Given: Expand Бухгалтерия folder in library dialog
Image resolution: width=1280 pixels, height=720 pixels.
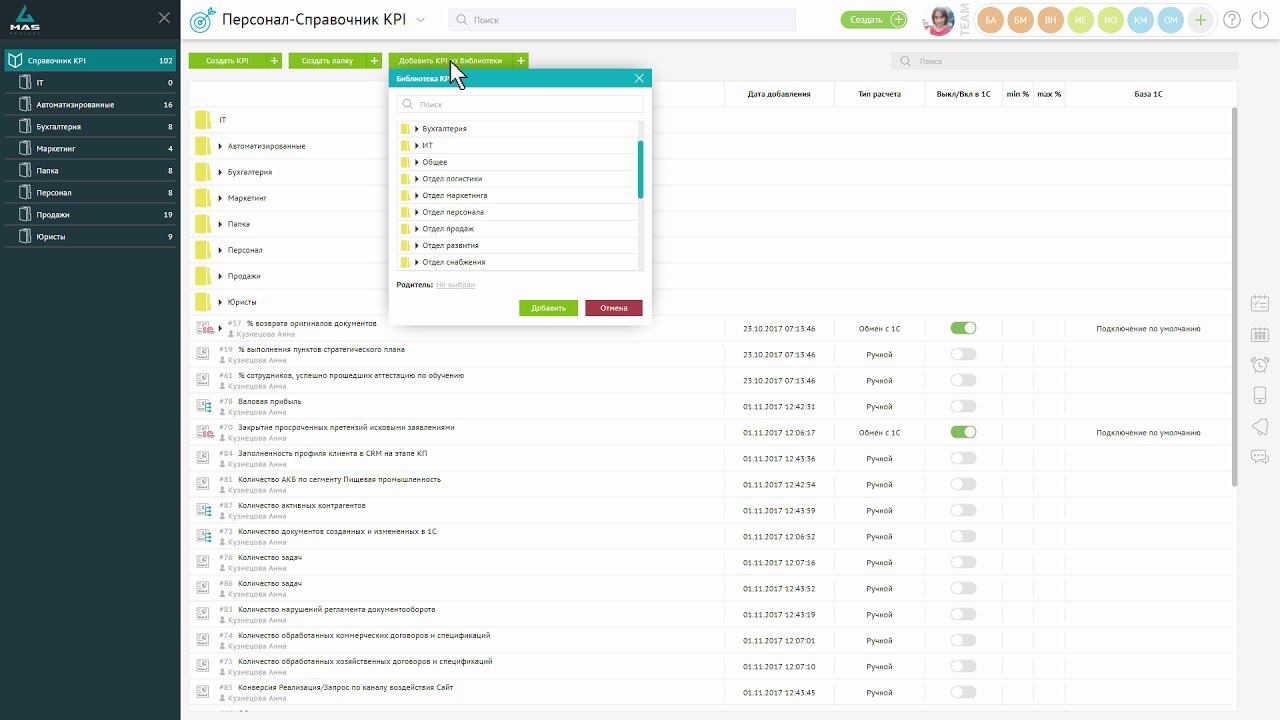Looking at the screenshot, I should coord(417,129).
